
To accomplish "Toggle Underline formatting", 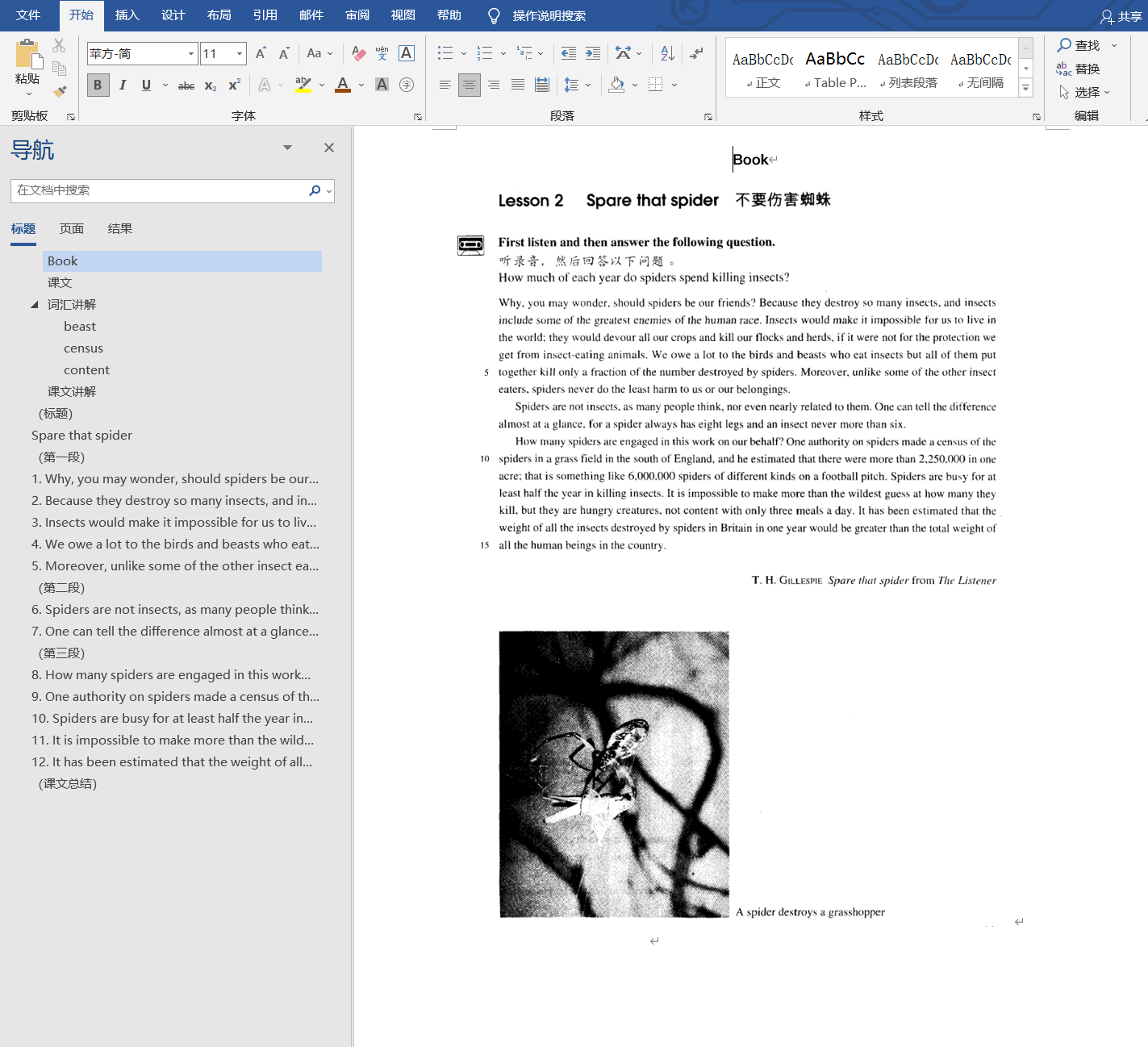I will pyautogui.click(x=146, y=85).
